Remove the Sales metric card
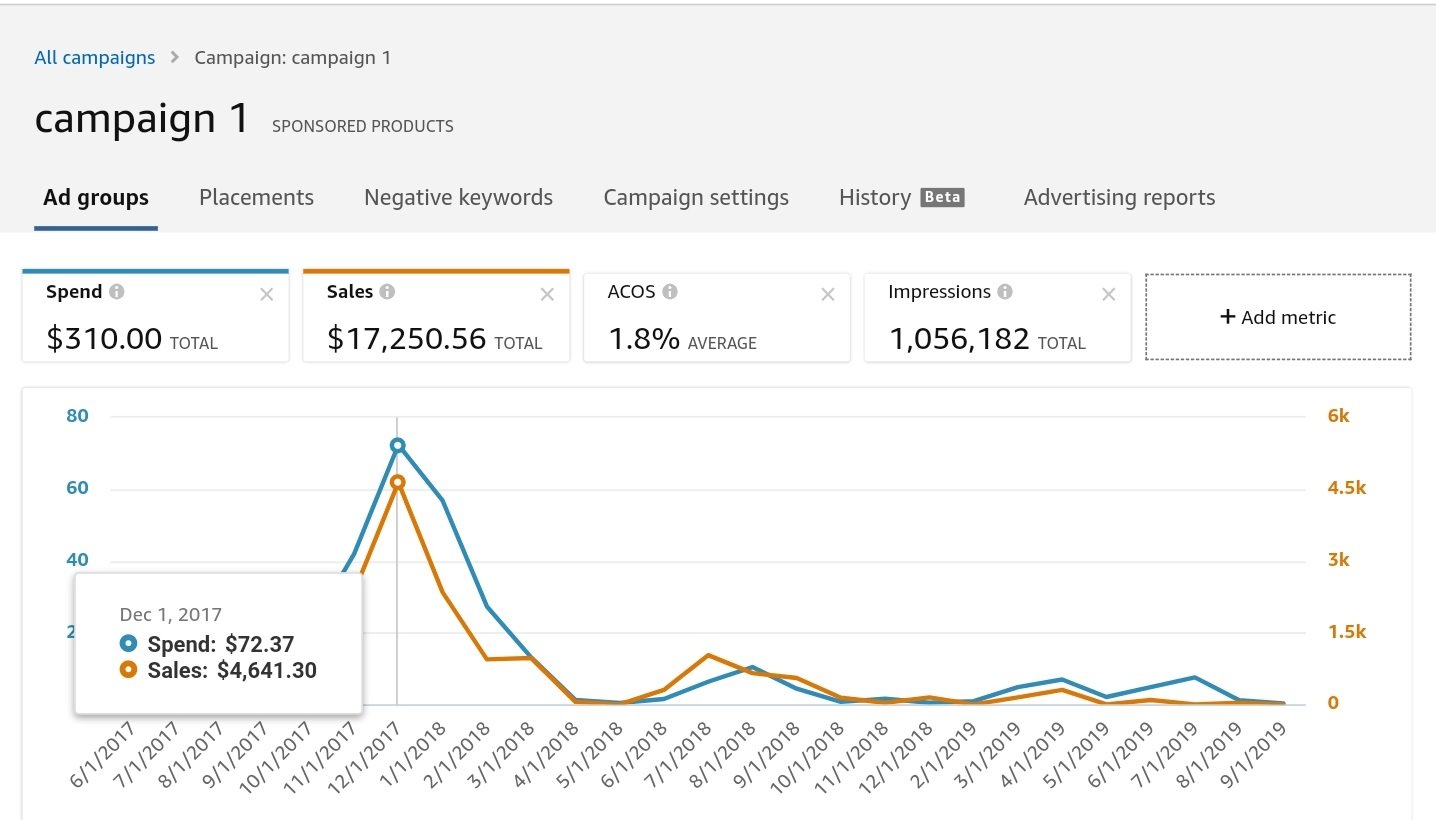Image resolution: width=1436 pixels, height=820 pixels. (547, 294)
